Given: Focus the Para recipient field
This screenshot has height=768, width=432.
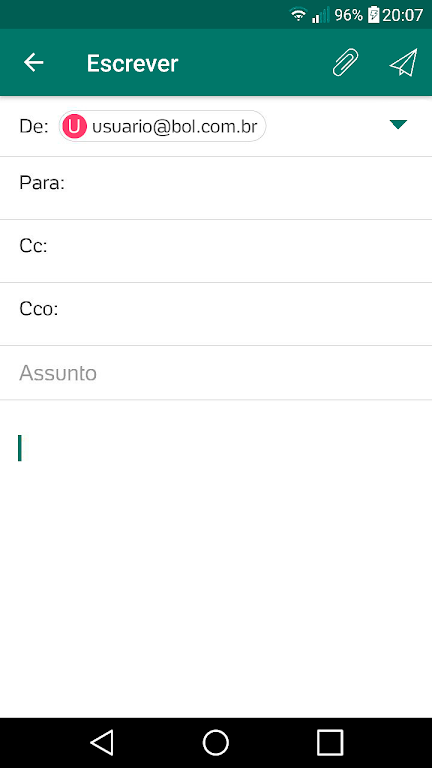Looking at the screenshot, I should coord(216,188).
